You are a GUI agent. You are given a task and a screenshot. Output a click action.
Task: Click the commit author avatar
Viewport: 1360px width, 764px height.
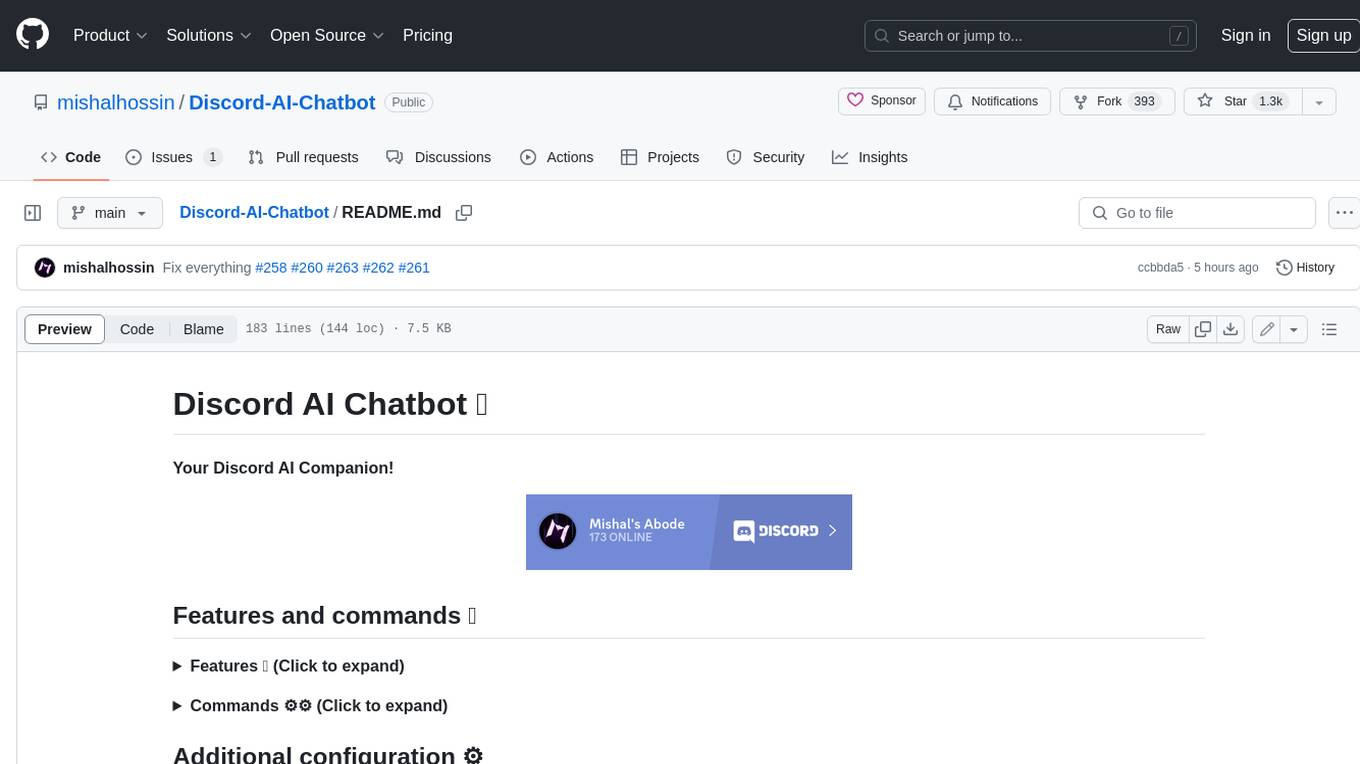click(x=44, y=267)
